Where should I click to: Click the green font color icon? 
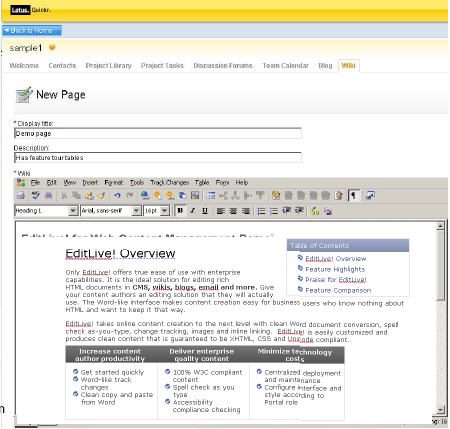pos(315,211)
